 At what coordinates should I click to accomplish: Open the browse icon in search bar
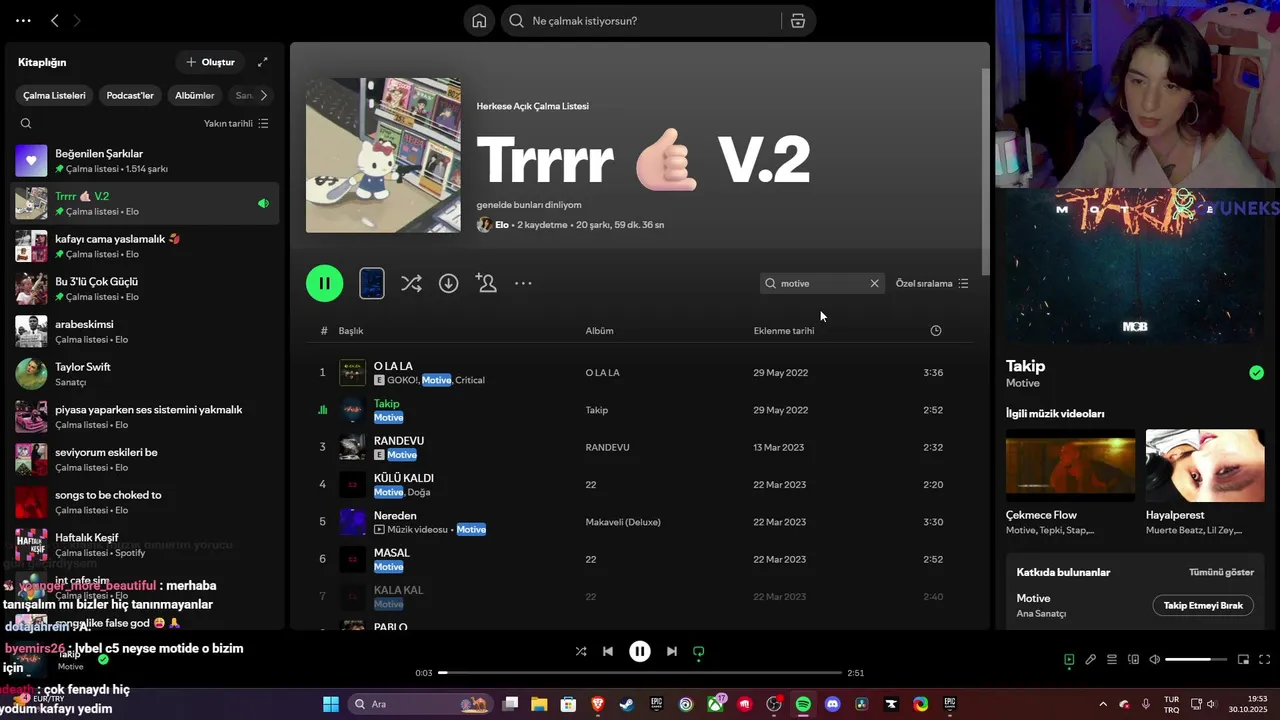(x=798, y=21)
